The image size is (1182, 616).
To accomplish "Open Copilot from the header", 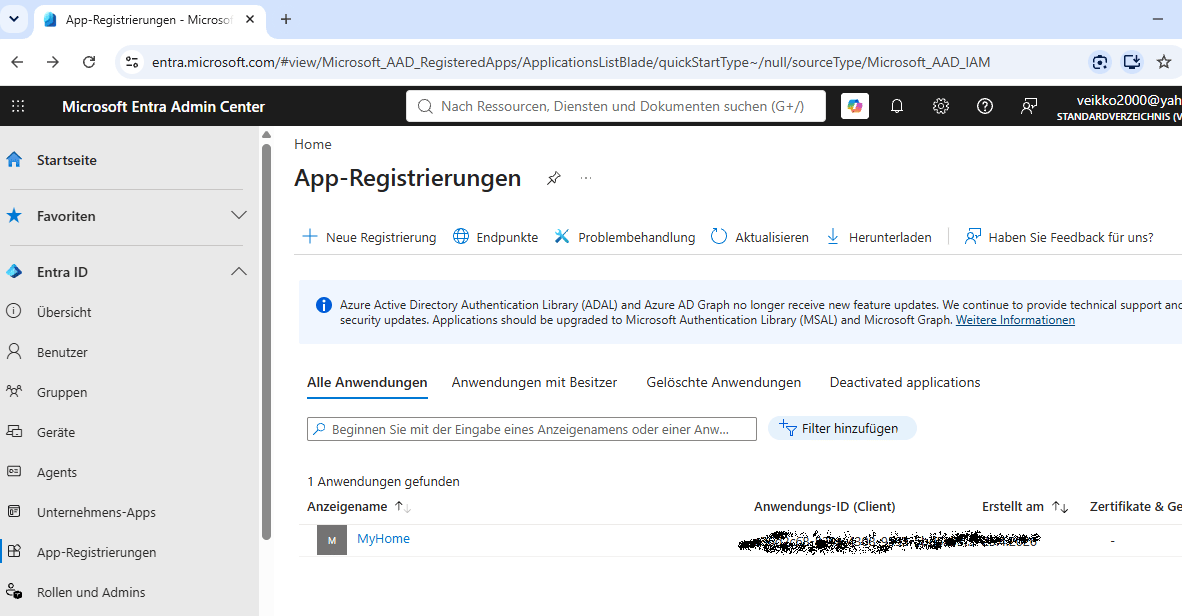I will [x=855, y=106].
